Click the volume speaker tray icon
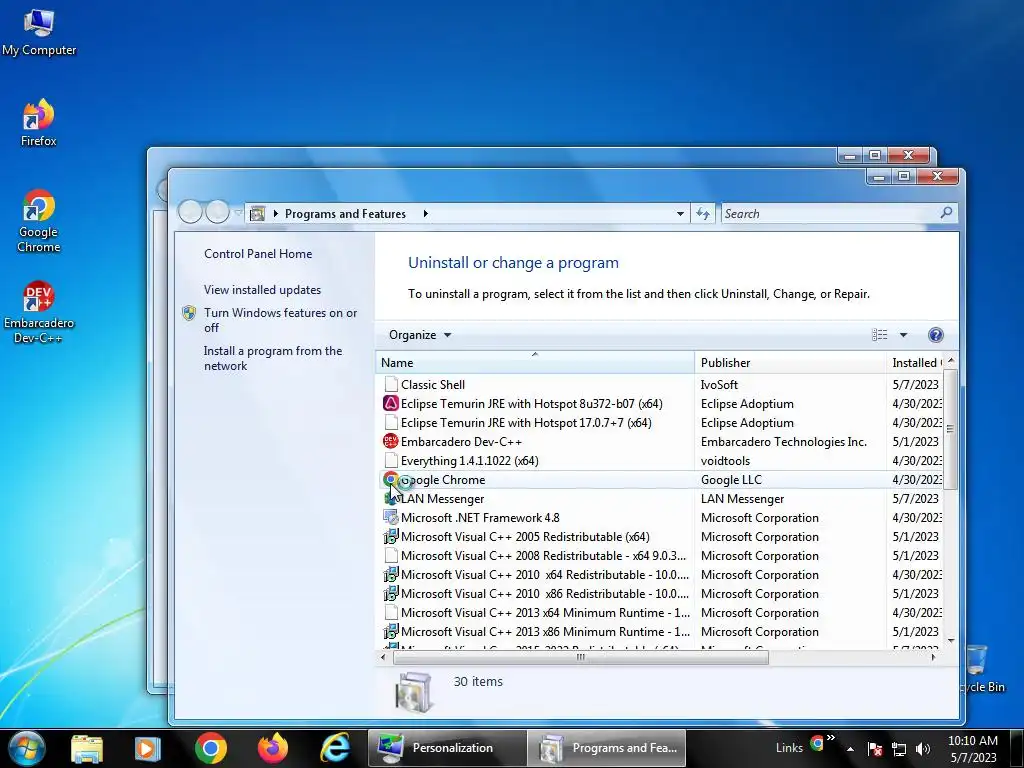The width and height of the screenshot is (1024, 768). (922, 749)
